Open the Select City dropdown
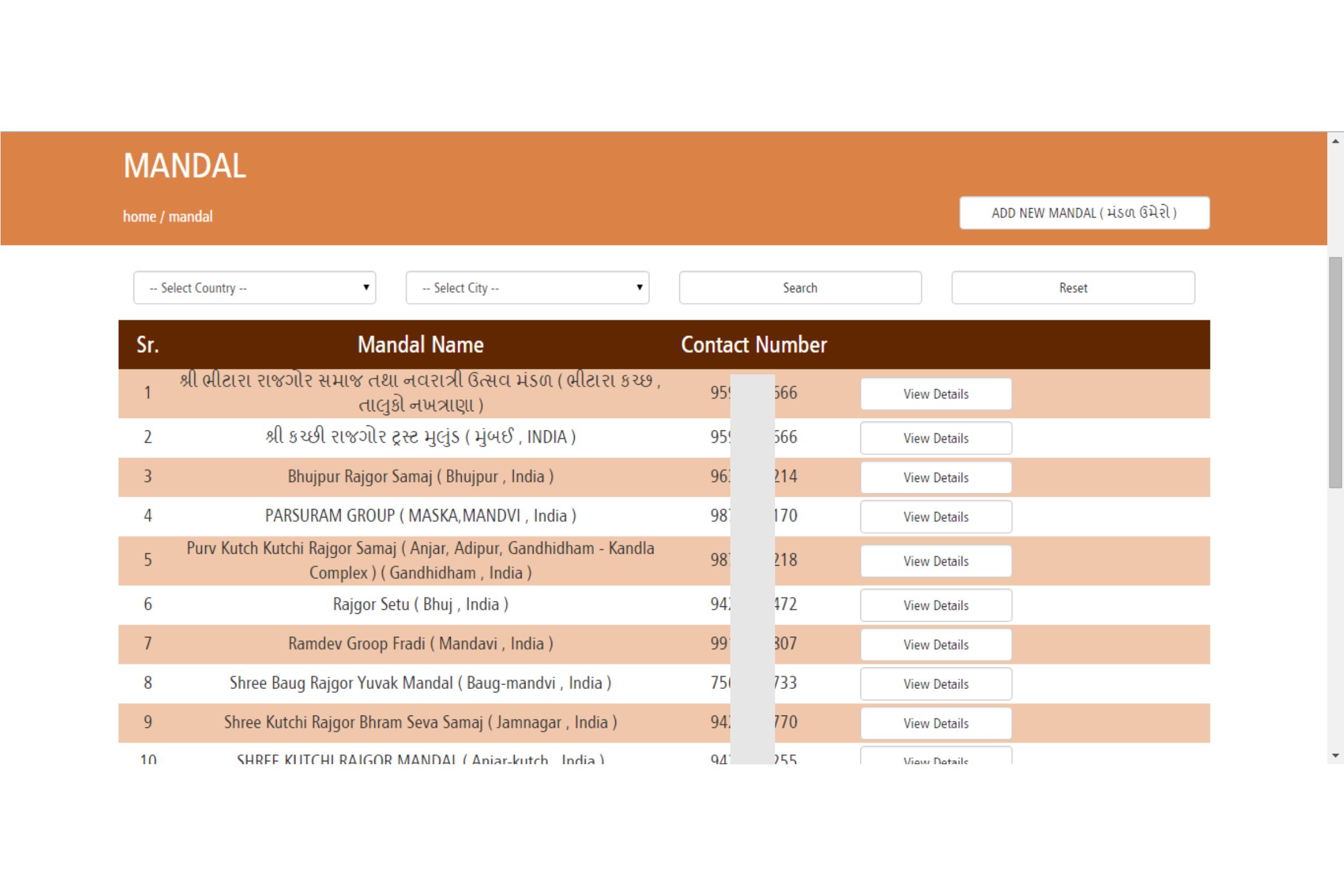 click(527, 287)
